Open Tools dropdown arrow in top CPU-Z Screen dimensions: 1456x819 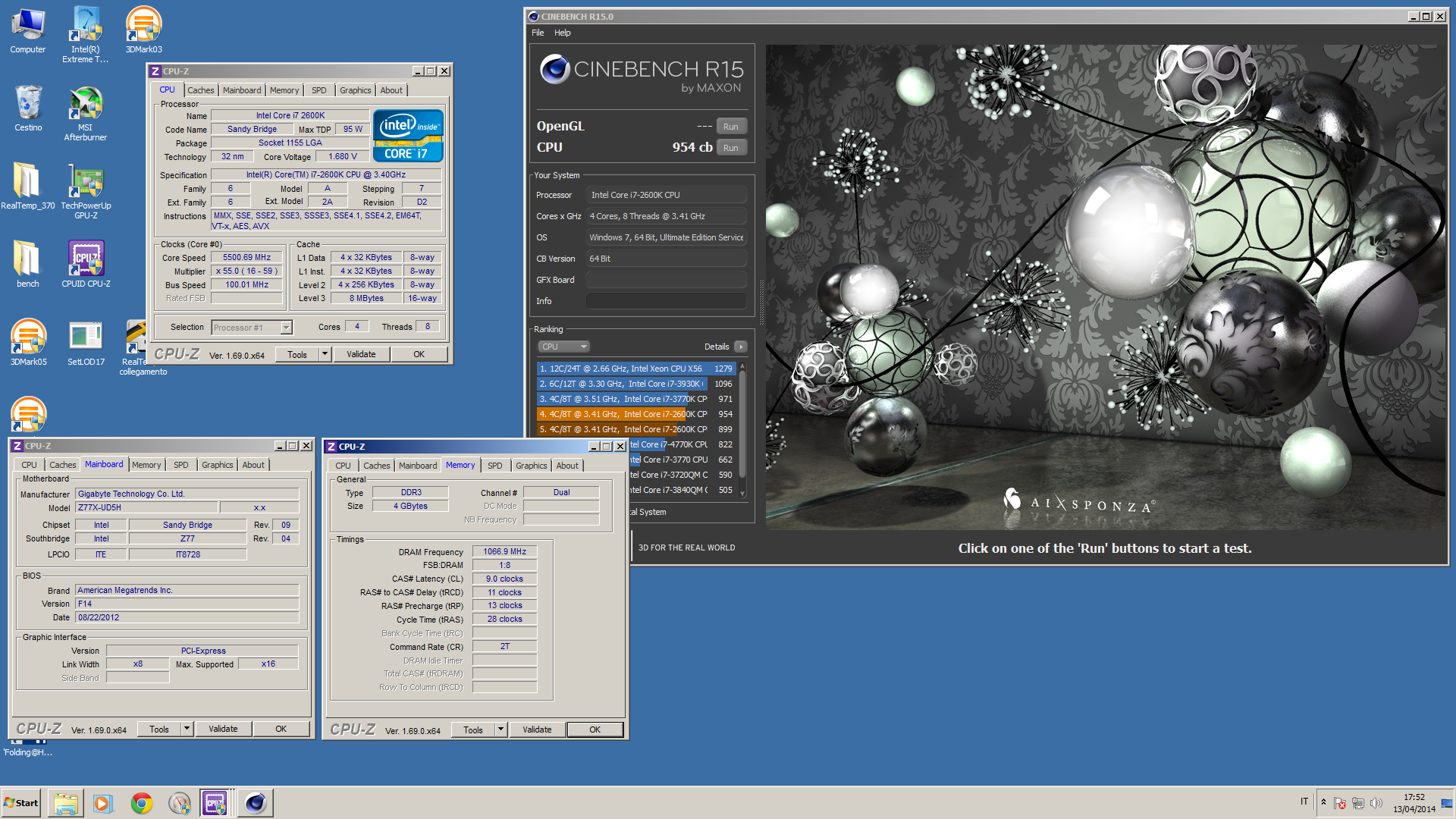point(325,354)
